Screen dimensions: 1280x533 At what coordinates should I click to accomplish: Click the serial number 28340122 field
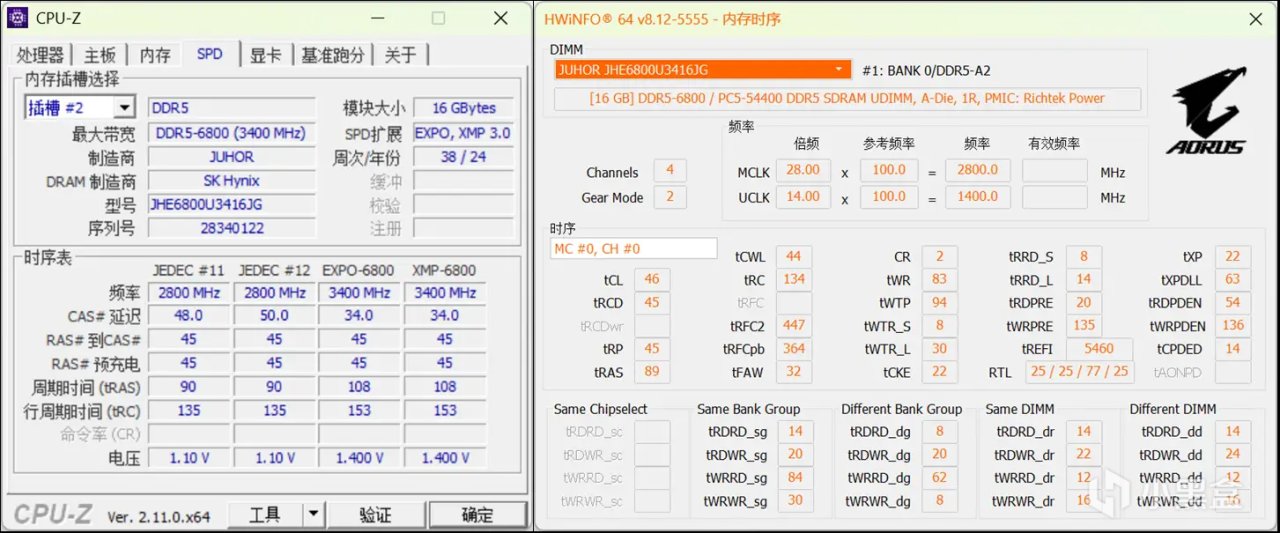pyautogui.click(x=230, y=229)
